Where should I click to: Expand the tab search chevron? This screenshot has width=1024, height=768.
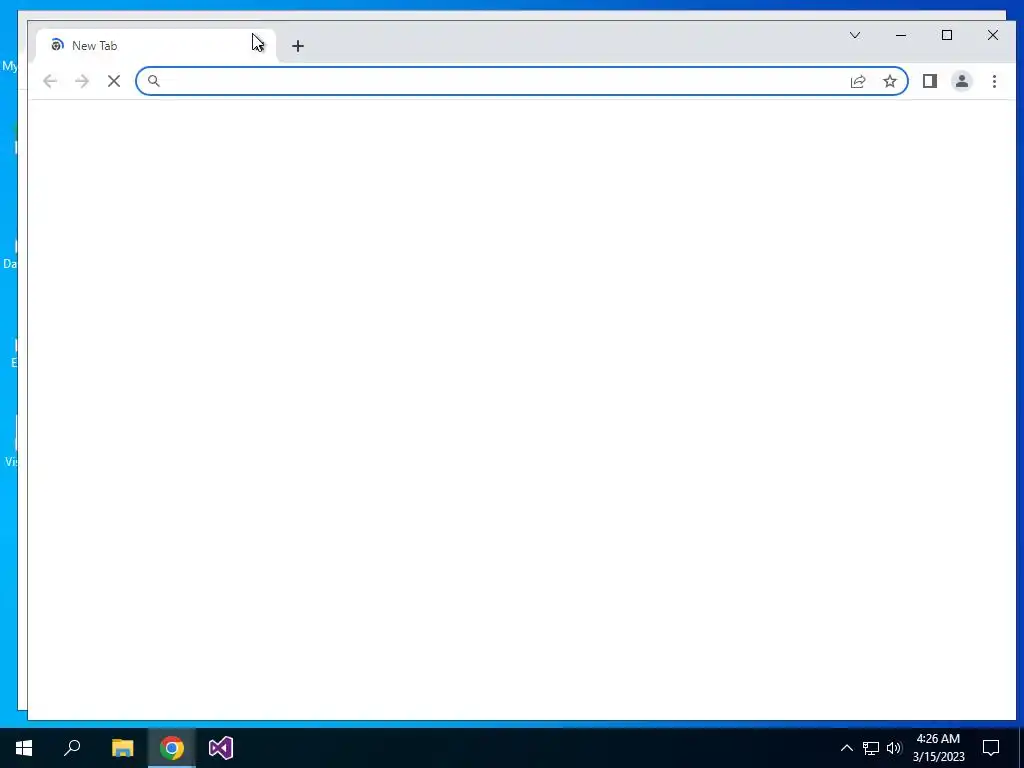[854, 35]
